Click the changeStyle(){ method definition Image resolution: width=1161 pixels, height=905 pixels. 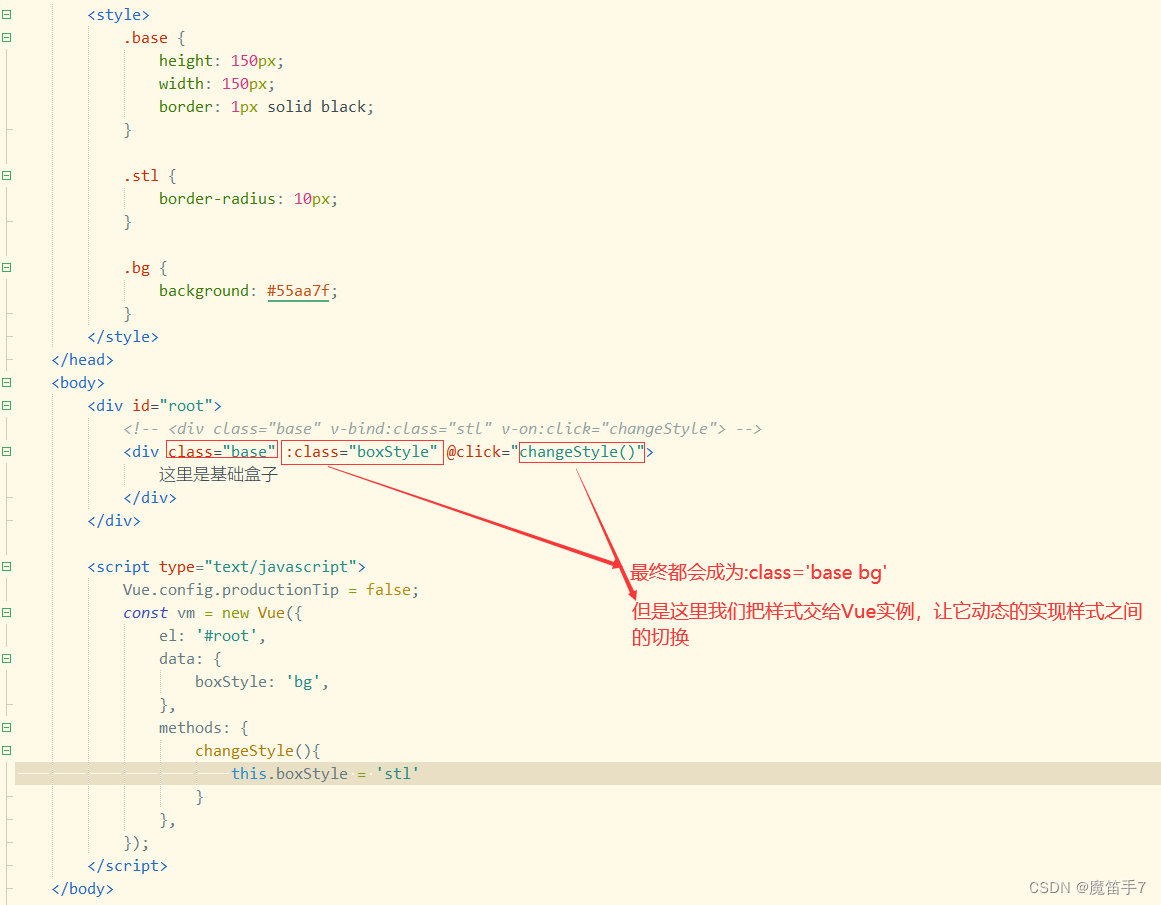(x=258, y=750)
